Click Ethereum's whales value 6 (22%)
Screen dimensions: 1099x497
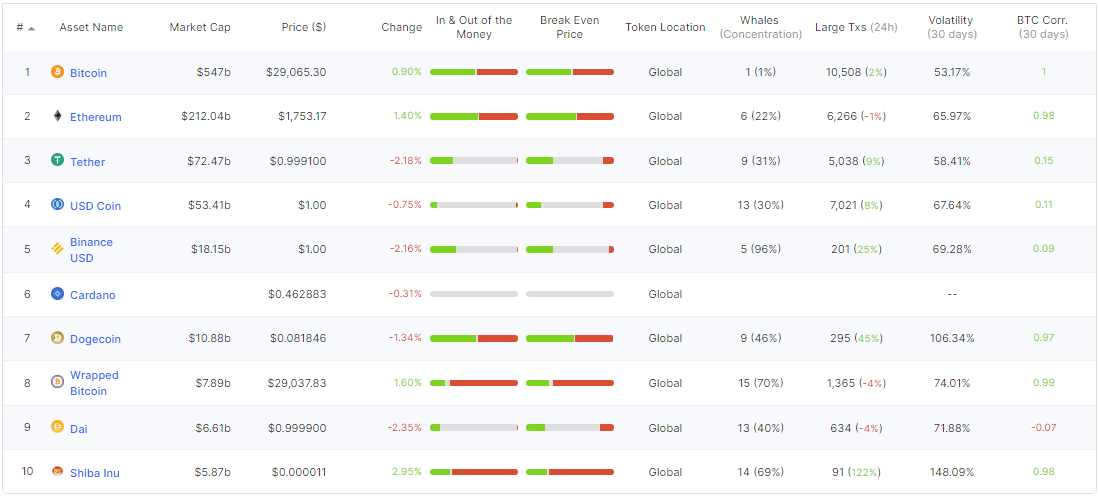tap(760, 116)
